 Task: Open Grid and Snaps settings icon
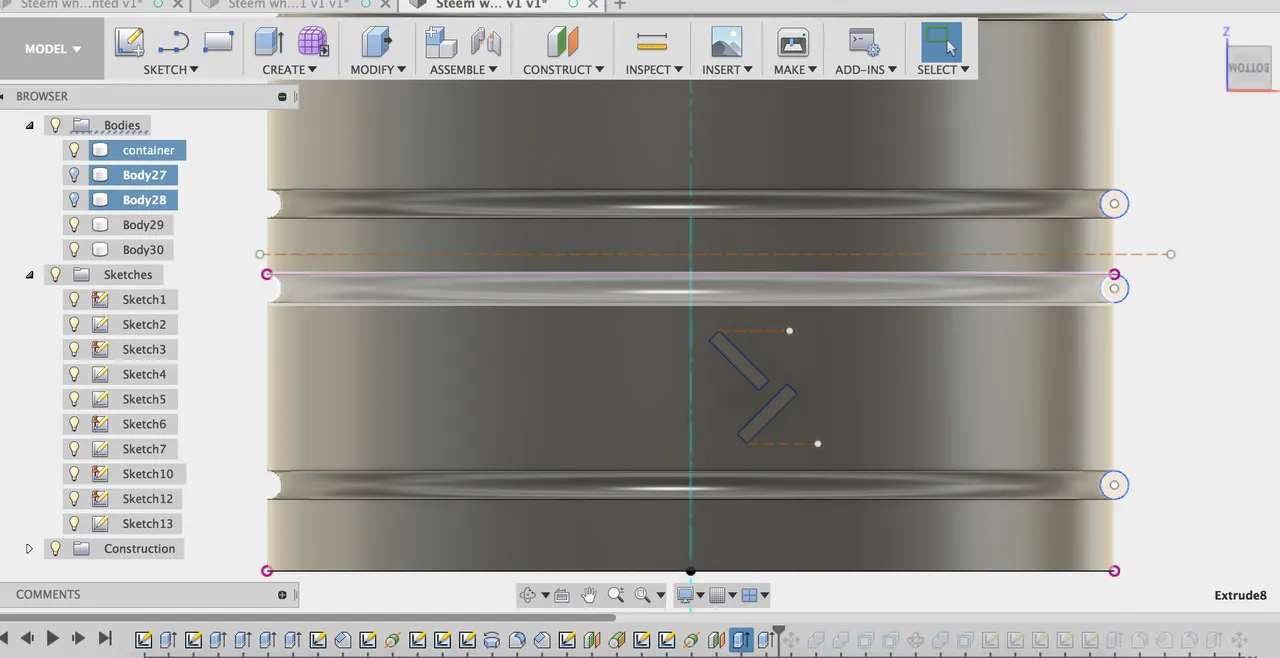pyautogui.click(x=717, y=595)
